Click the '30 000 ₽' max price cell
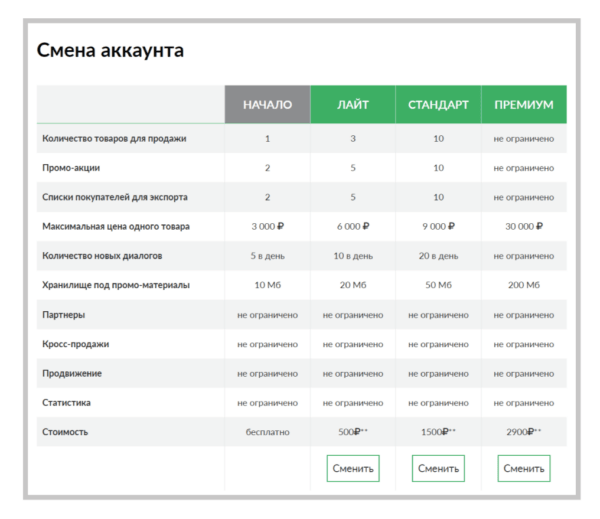The image size is (600, 519). pyautogui.click(x=524, y=227)
